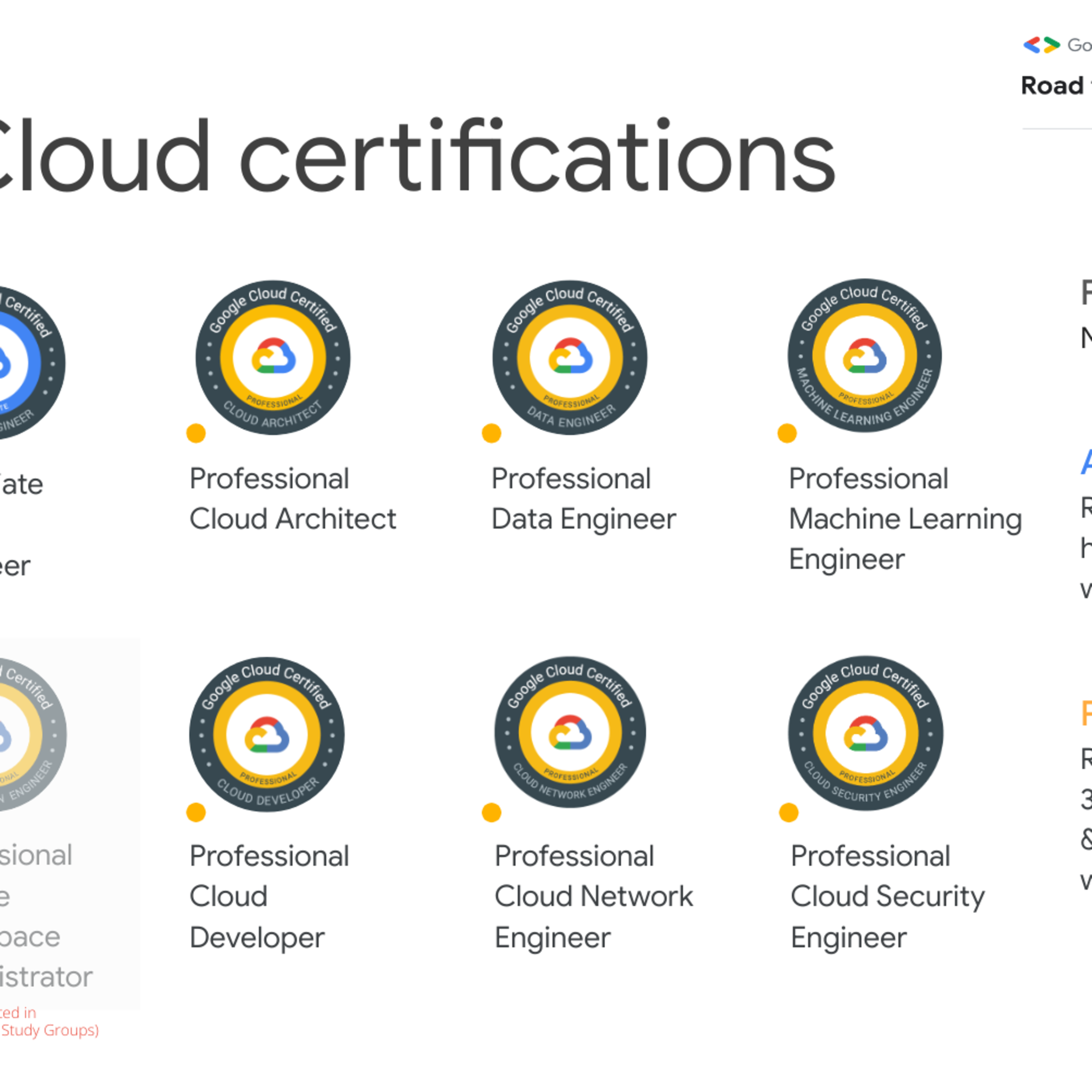The image size is (1092, 1092).
Task: Click the Cloud Developer certification badge
Action: coord(267,734)
